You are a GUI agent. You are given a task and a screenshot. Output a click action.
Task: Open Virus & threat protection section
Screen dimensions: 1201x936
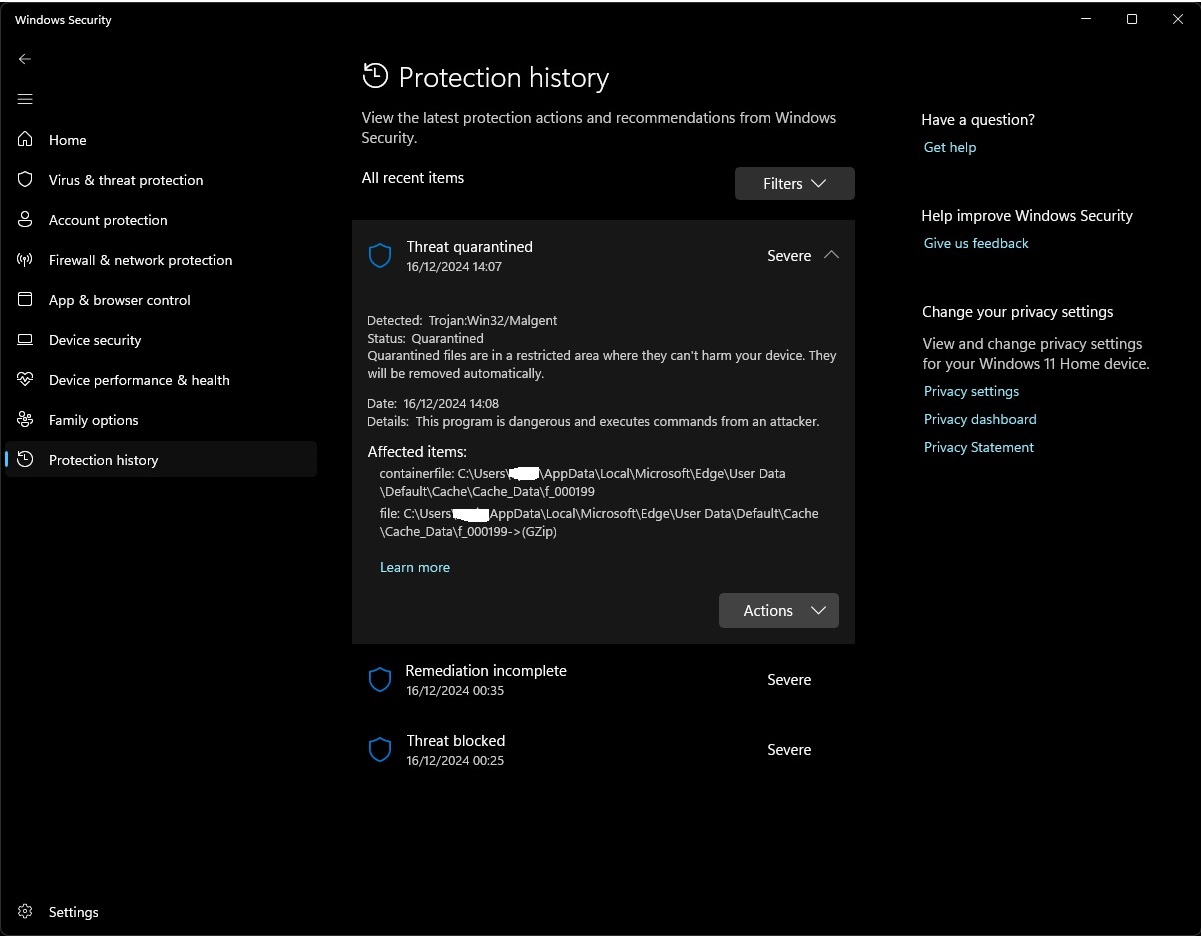click(x=160, y=180)
